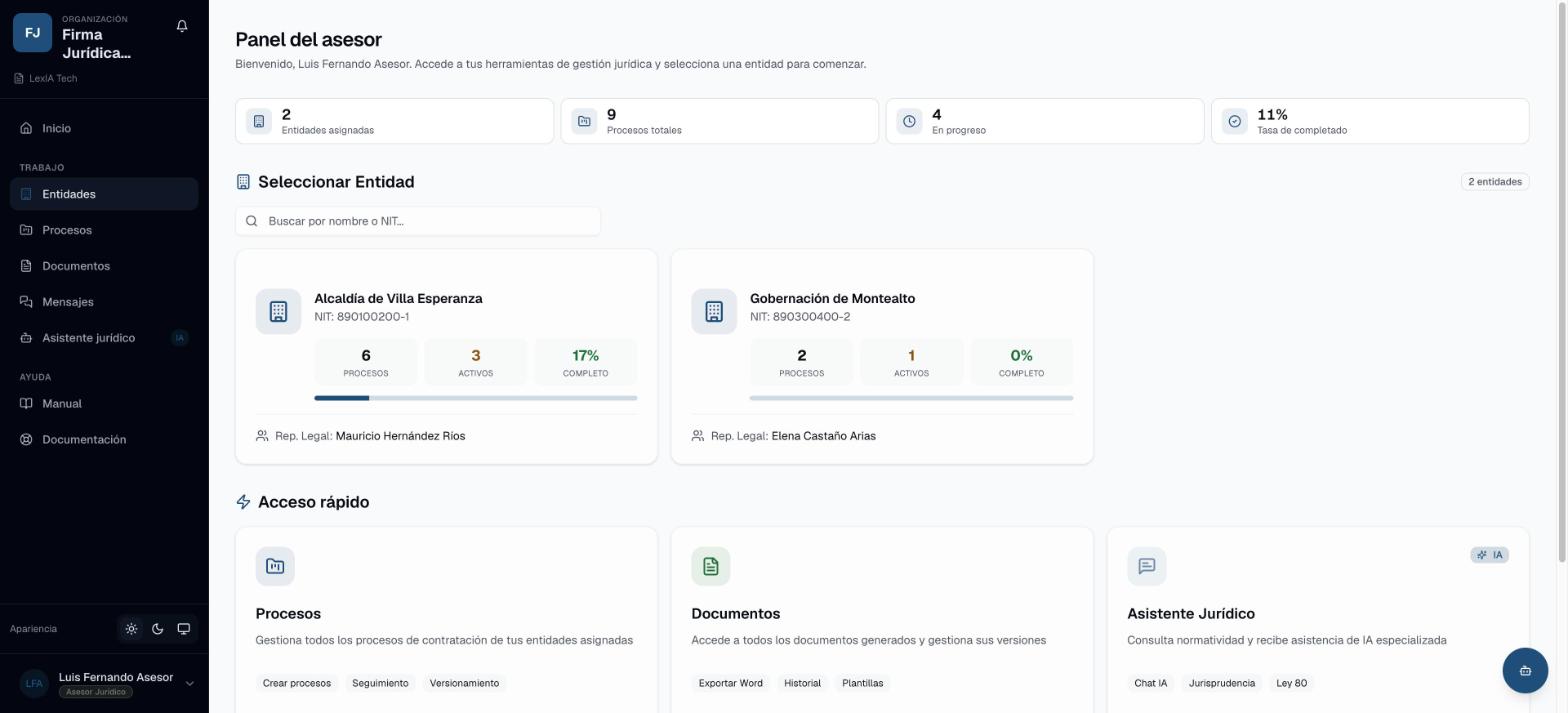The height and width of the screenshot is (713, 1568).
Task: Go to Inicio in the sidebar
Action: click(104, 128)
